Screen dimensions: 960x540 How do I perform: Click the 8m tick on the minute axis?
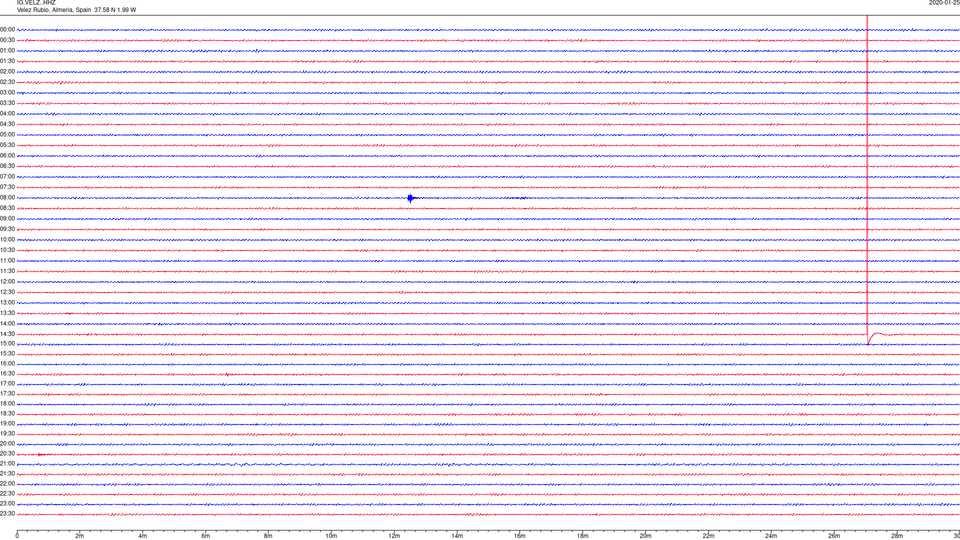point(268,536)
